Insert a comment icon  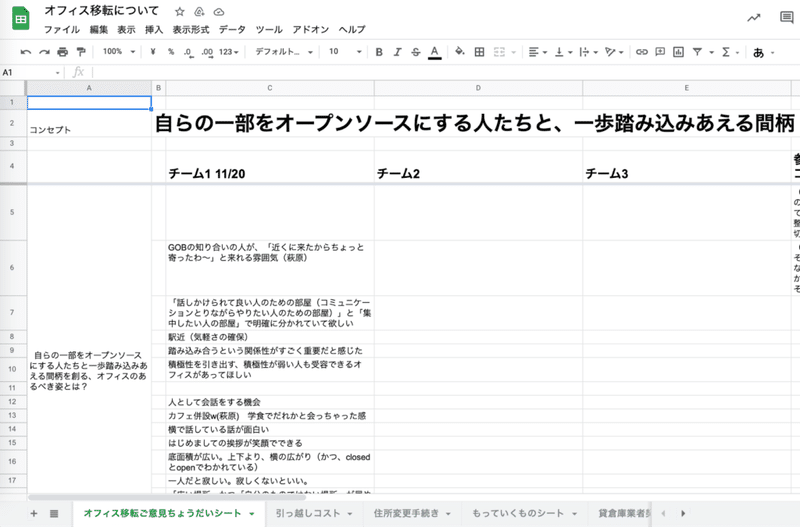click(x=660, y=52)
